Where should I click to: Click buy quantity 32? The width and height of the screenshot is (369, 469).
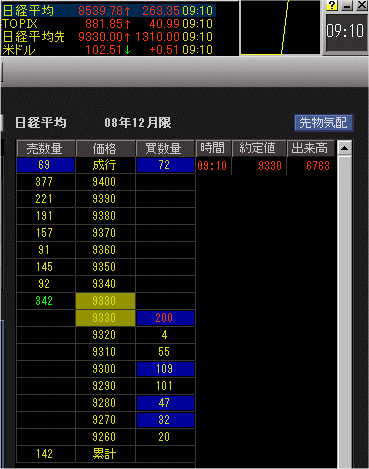(x=165, y=420)
